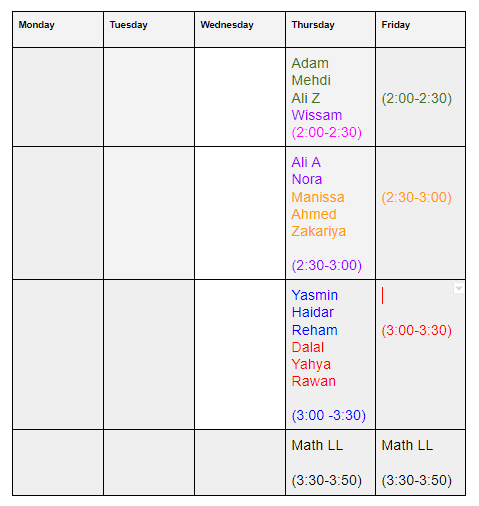Select the Thursday header cell

330,29
